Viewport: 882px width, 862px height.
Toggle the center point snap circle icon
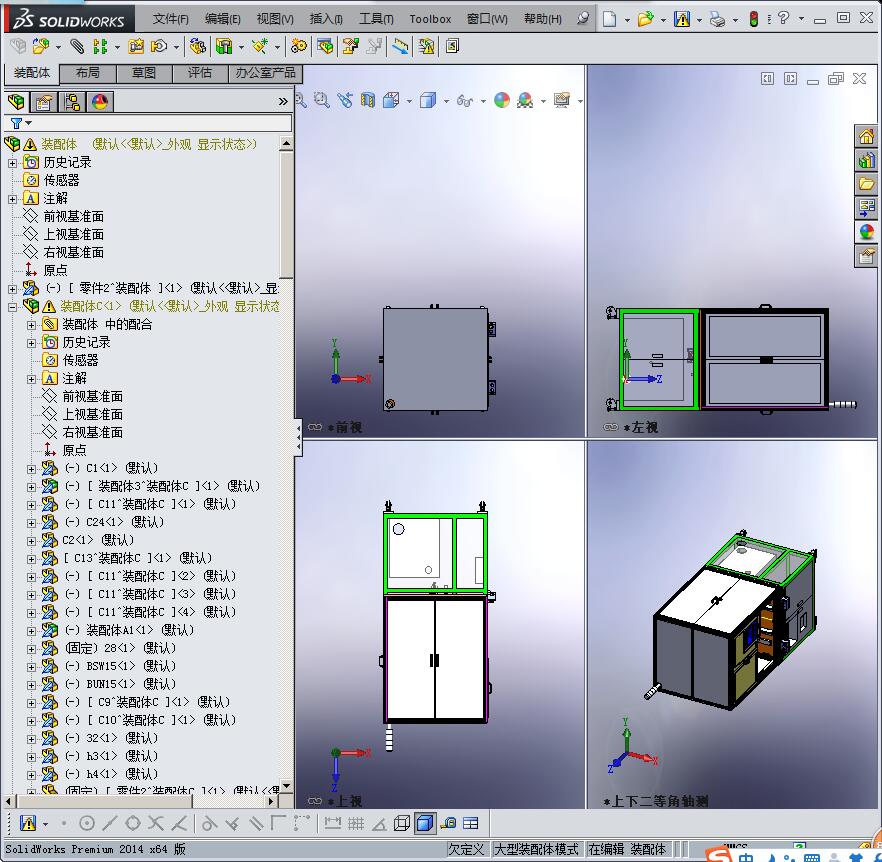point(87,824)
